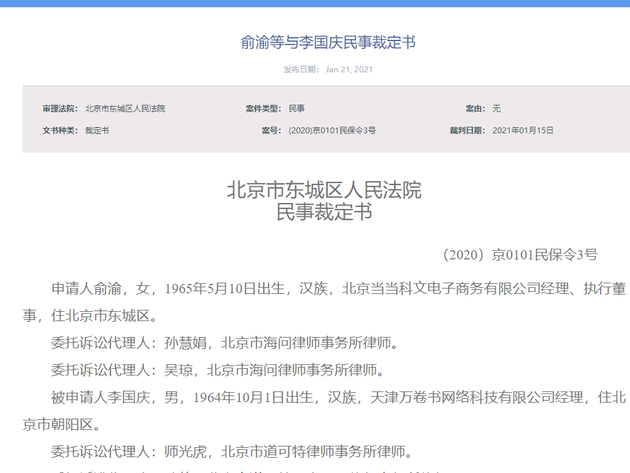Select the 案号 label in info bar
This screenshot has height=473, width=630.
269,130
